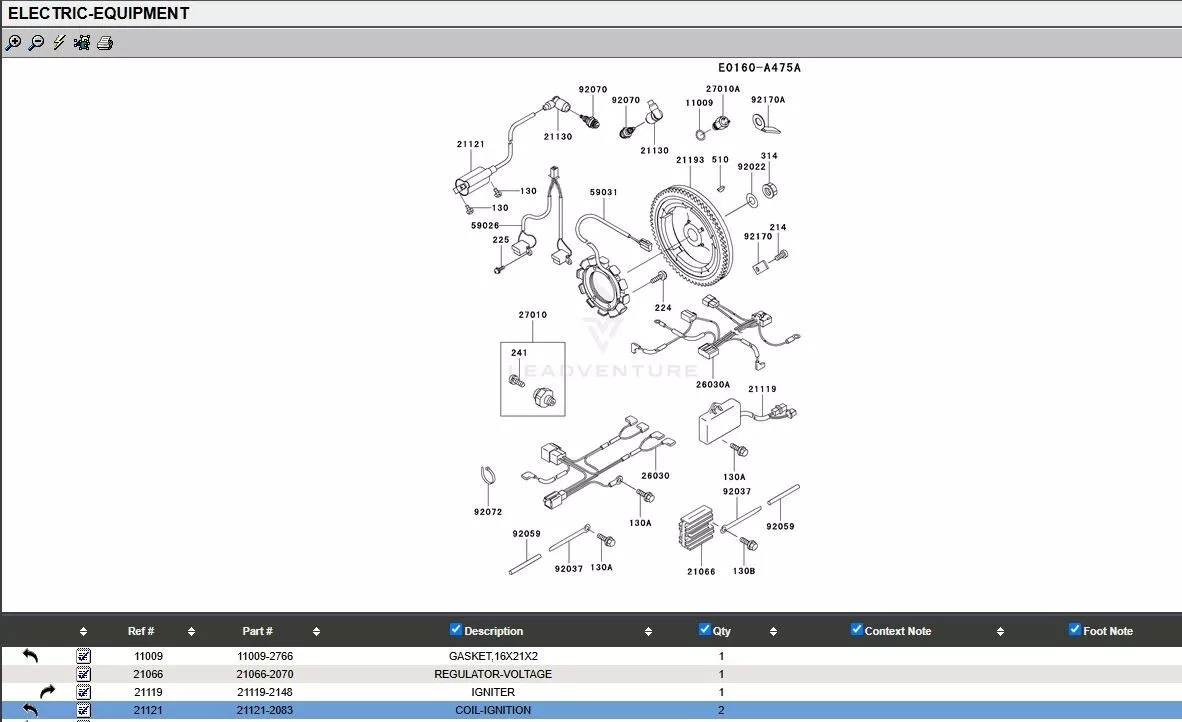Image resolution: width=1182 pixels, height=722 pixels.
Task: Disable the Context Note column checkbox
Action: (x=857, y=630)
